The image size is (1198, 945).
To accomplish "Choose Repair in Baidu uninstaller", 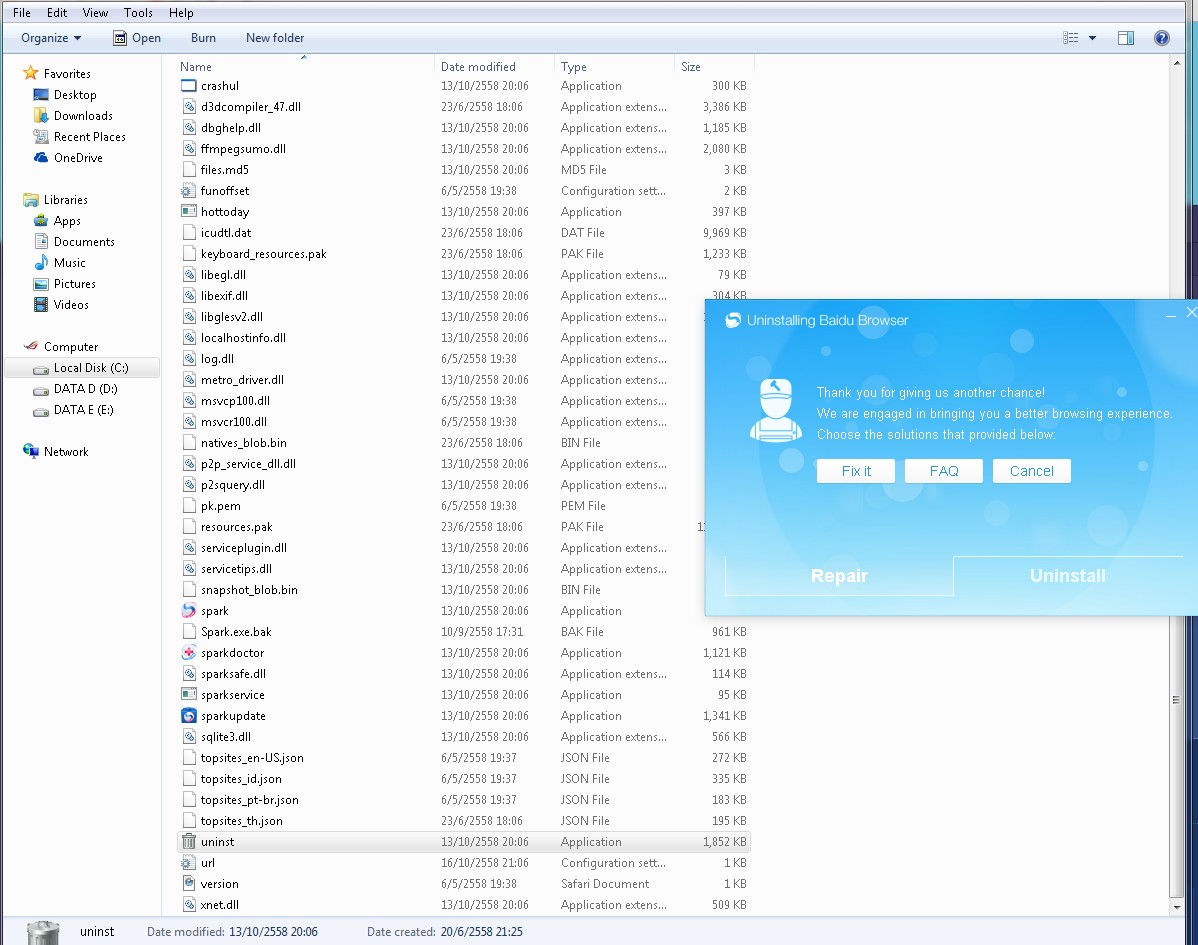I will (x=839, y=576).
